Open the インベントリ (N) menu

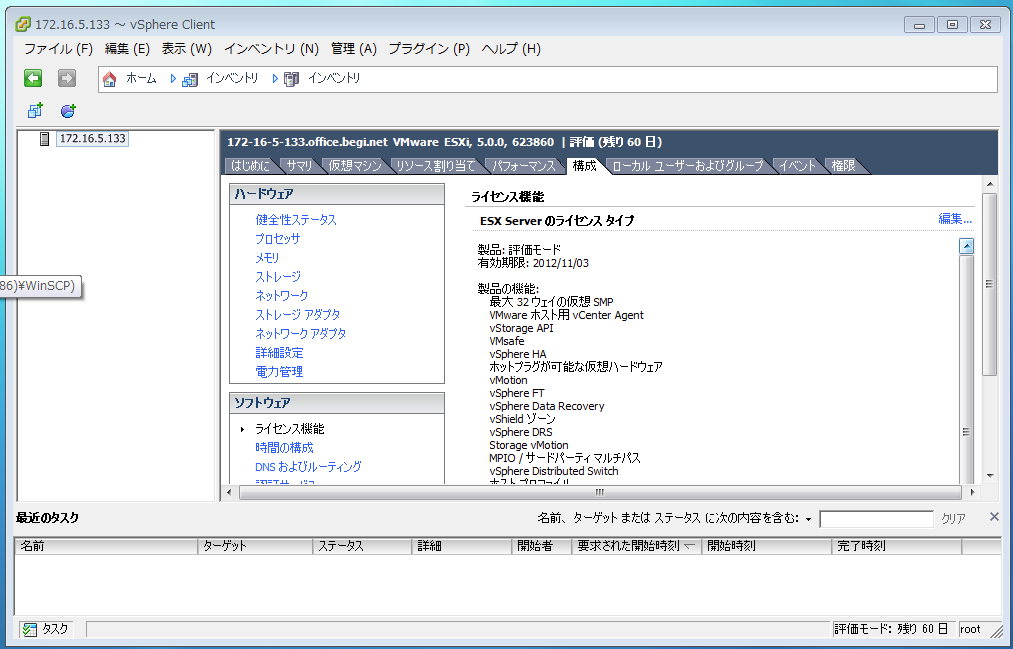[x=271, y=49]
